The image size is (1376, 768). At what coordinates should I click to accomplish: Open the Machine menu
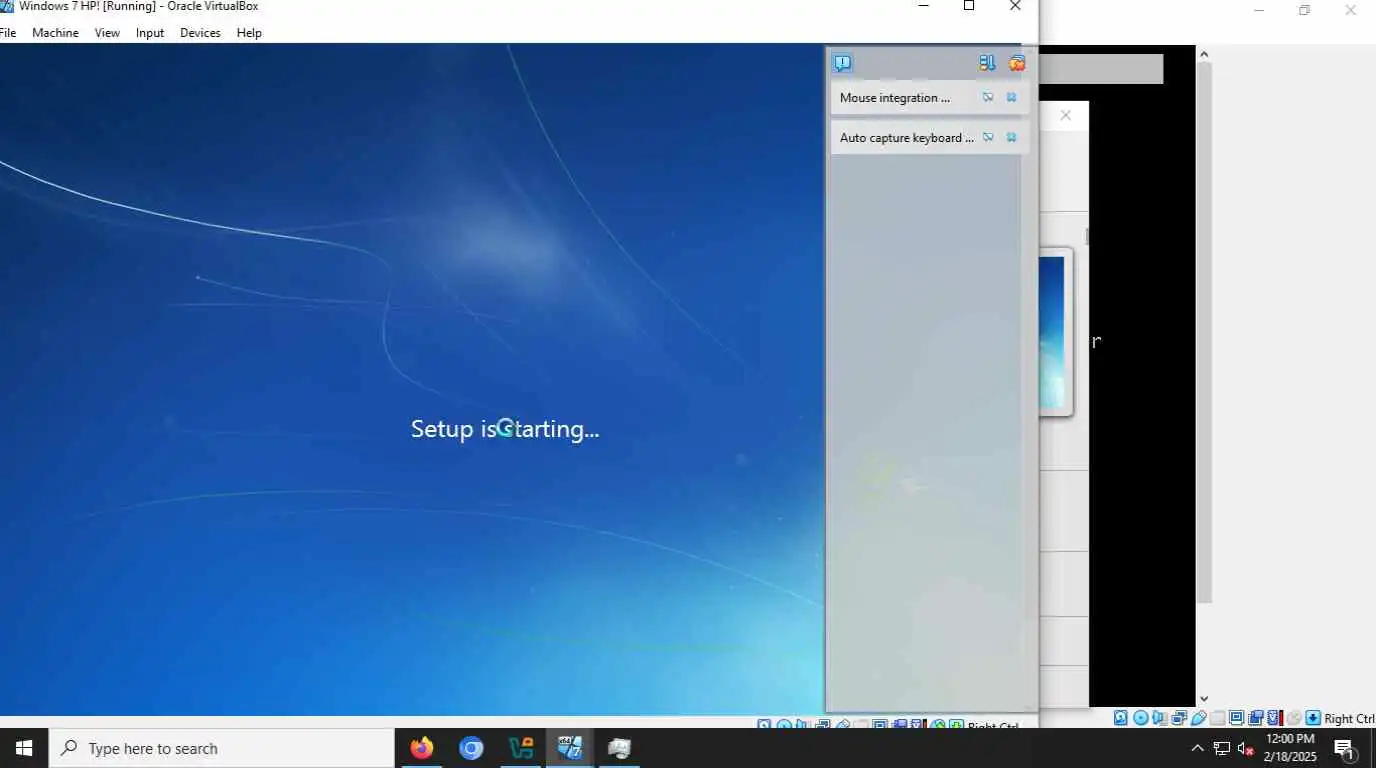[x=55, y=33]
